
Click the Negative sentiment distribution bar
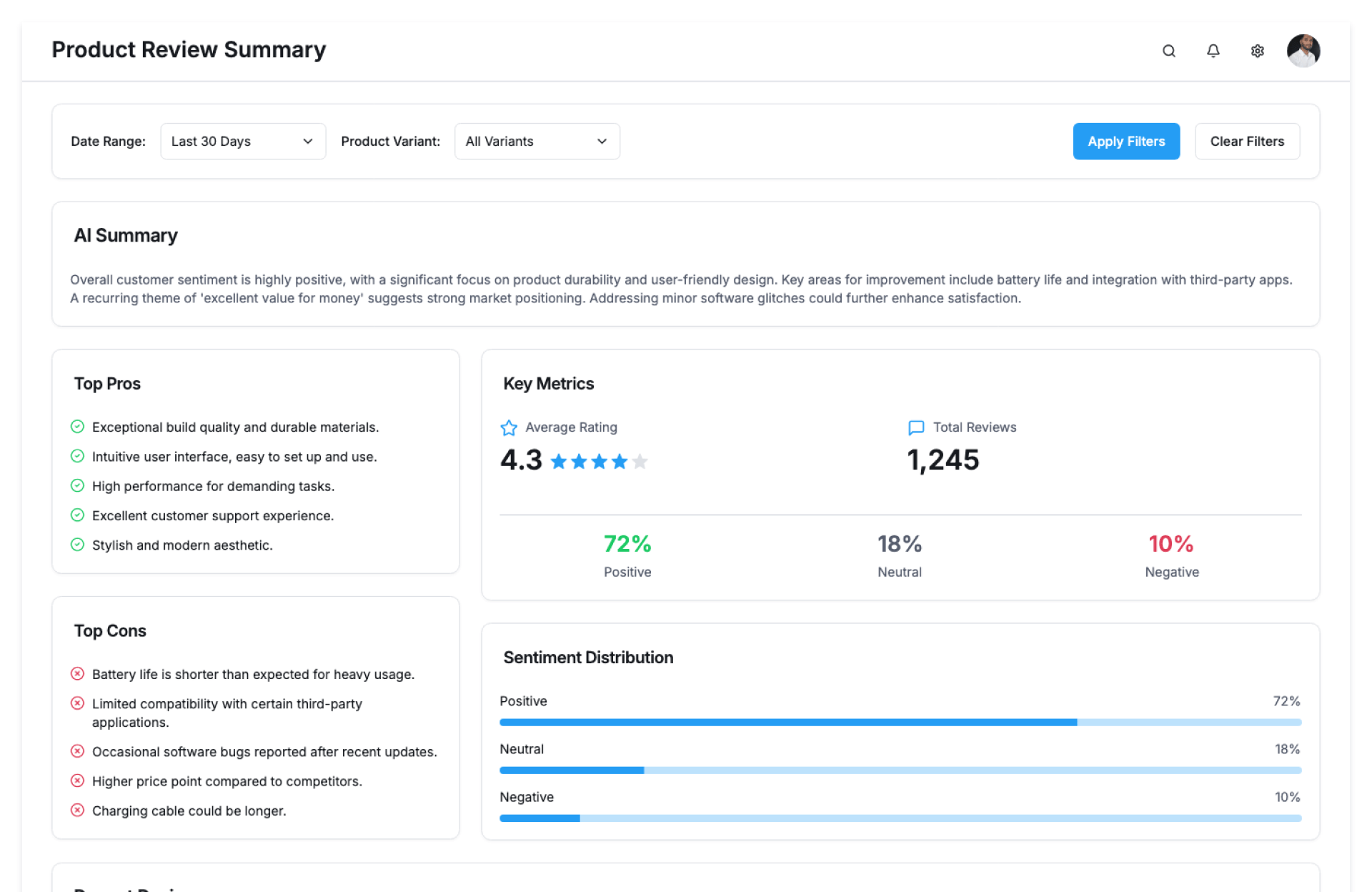(900, 818)
